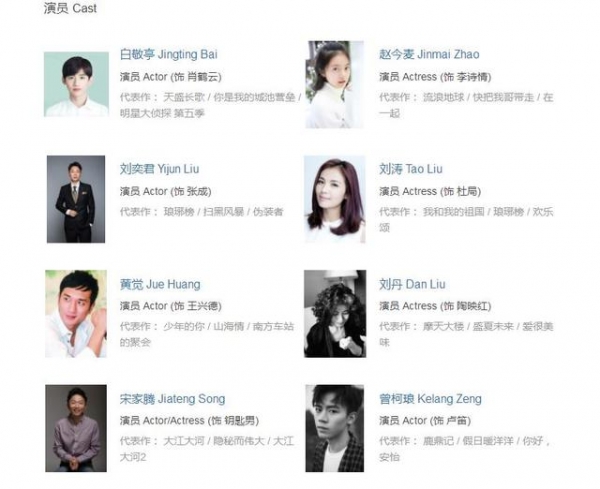
Task: Click the 演员 Cast section heading
Action: pyautogui.click(x=70, y=8)
